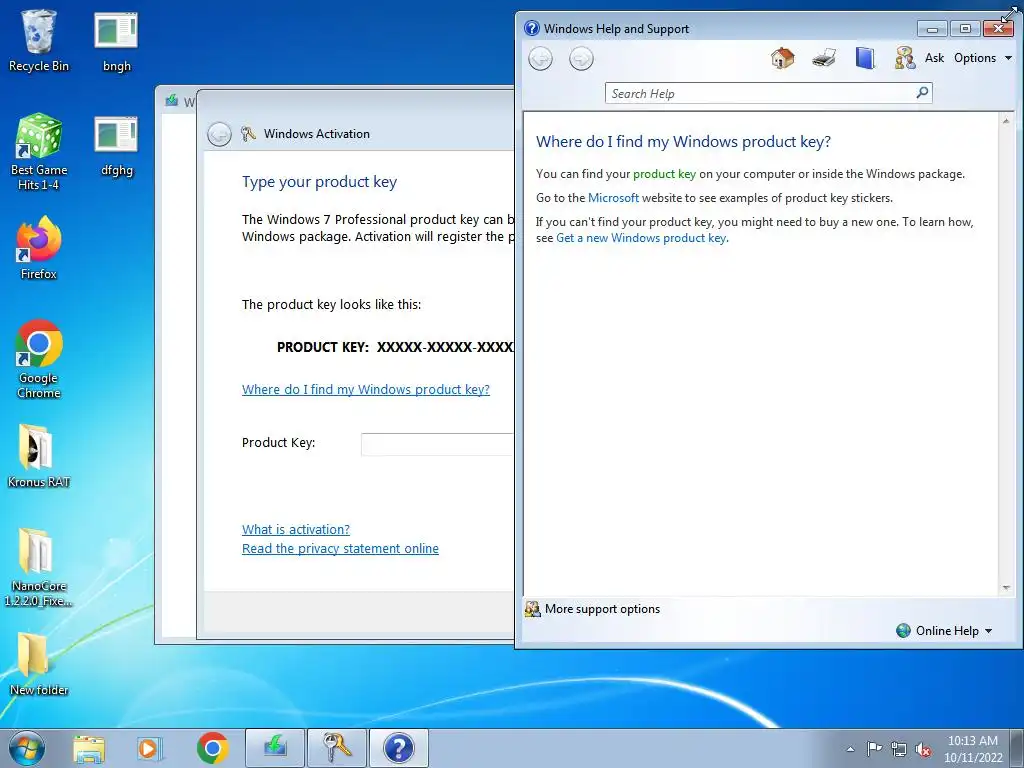This screenshot has height=768, width=1024.
Task: Open Help and Support home icon
Action: [782, 58]
